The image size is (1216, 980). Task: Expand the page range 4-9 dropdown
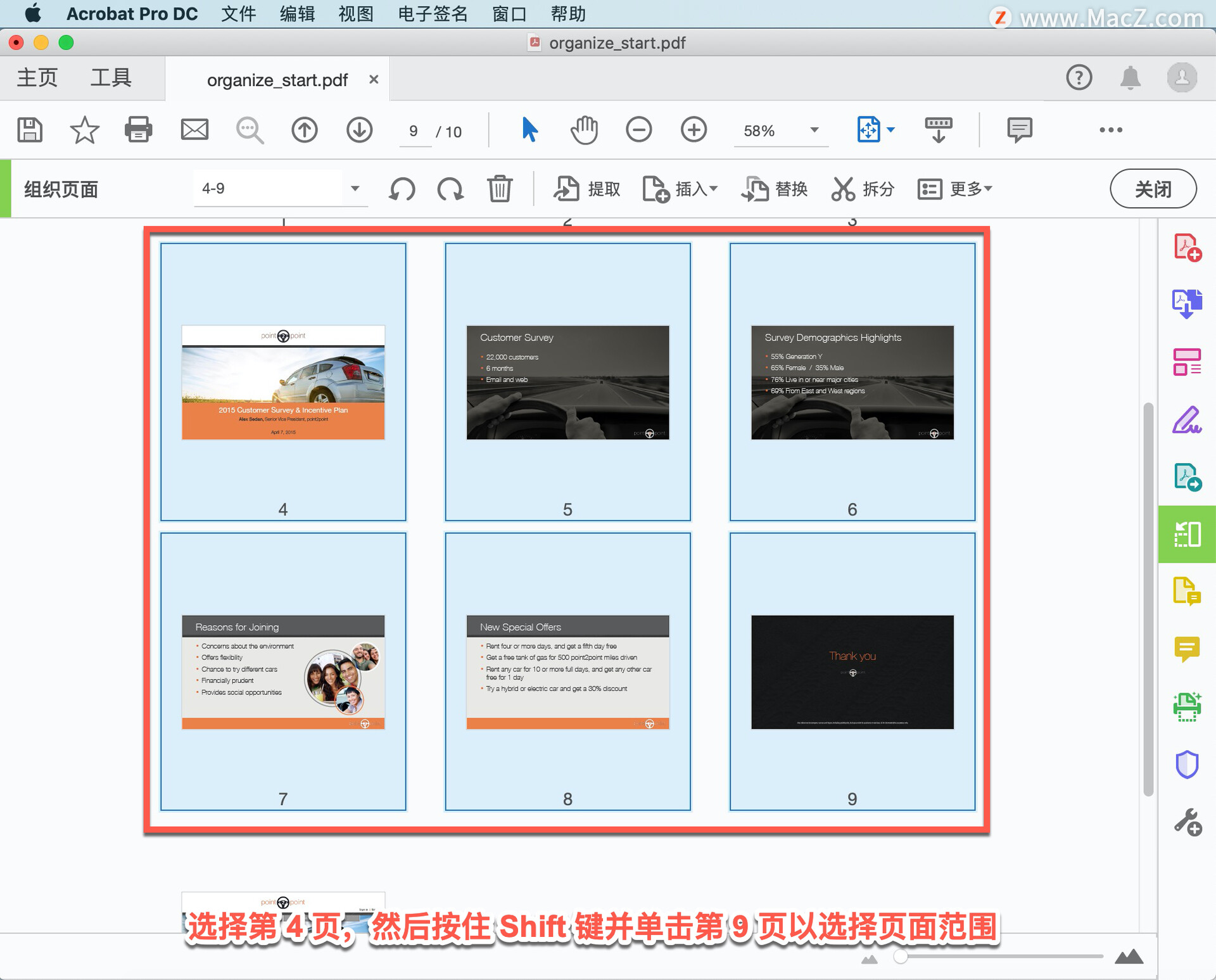(355, 188)
